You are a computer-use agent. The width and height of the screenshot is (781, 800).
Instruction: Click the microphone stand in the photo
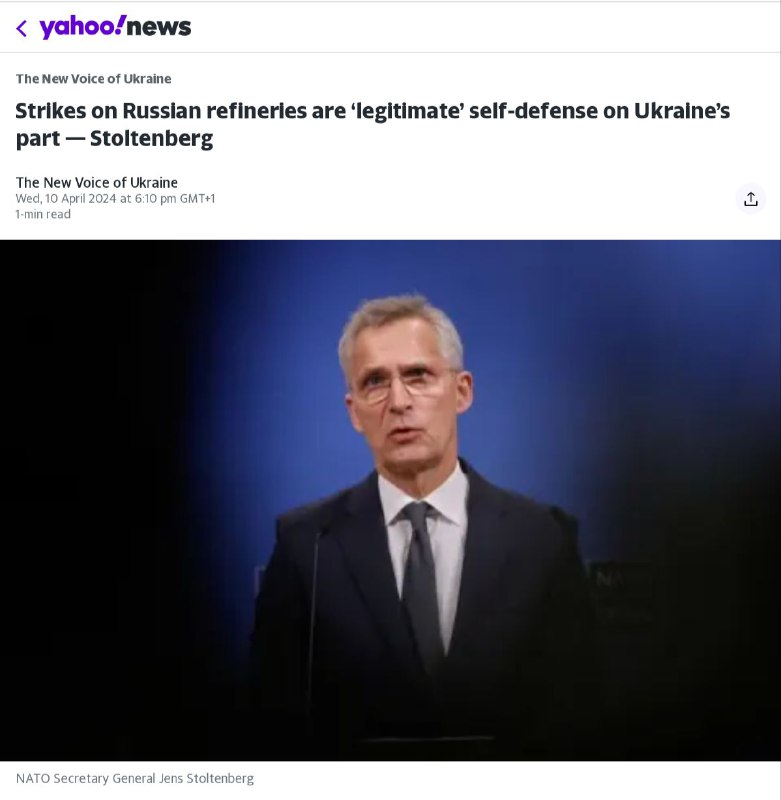pyautogui.click(x=314, y=612)
